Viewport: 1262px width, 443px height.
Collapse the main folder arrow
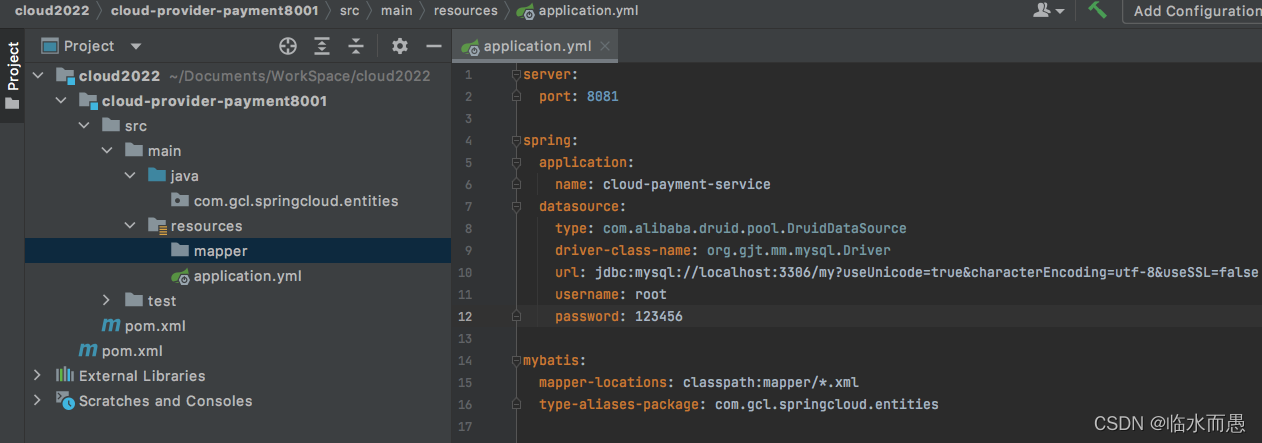[107, 150]
